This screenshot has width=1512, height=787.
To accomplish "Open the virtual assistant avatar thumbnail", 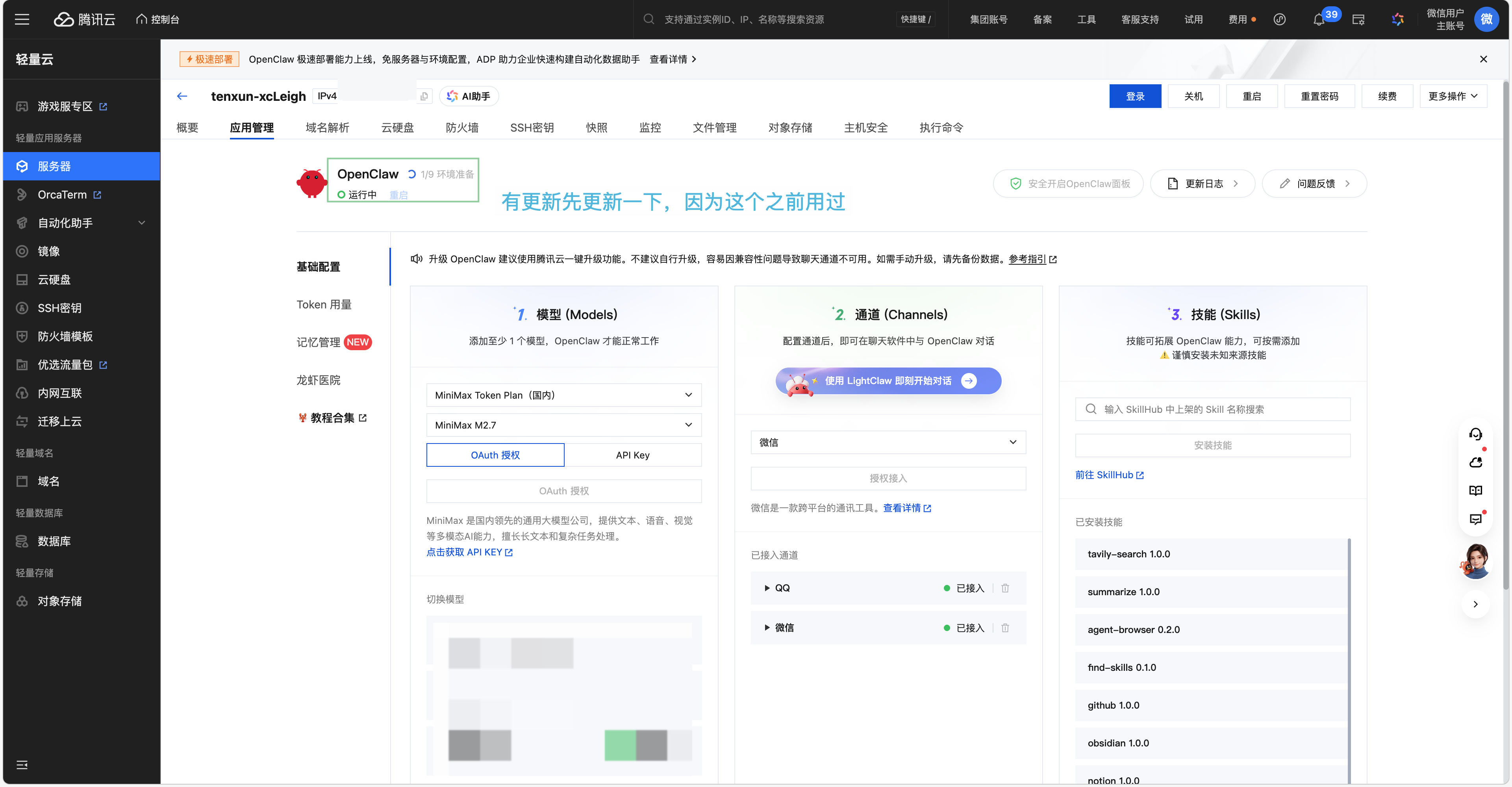I will (x=1475, y=561).
